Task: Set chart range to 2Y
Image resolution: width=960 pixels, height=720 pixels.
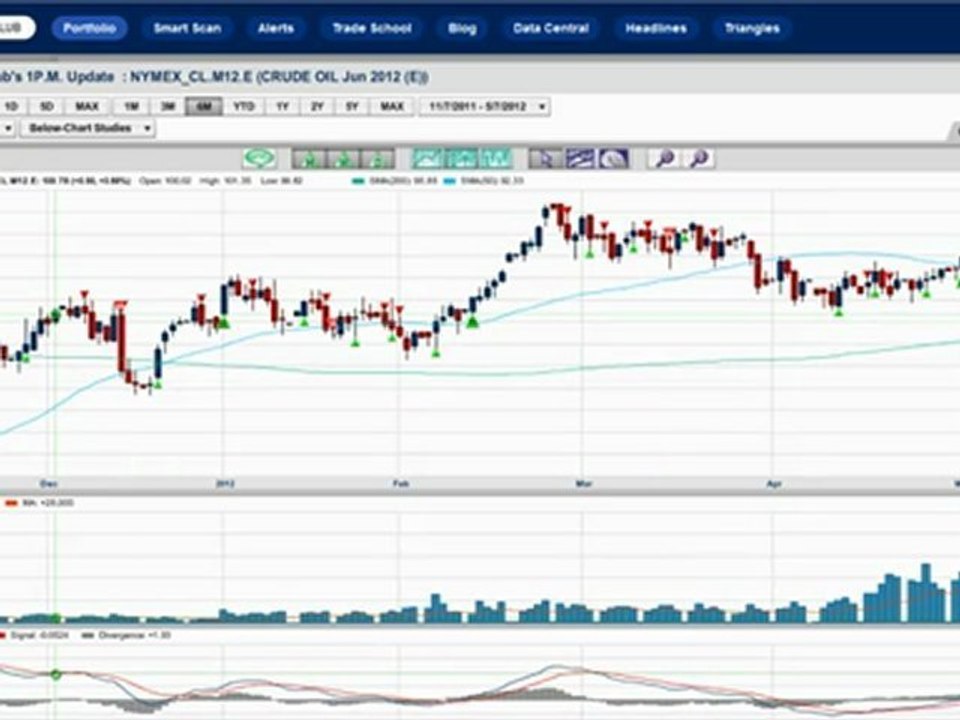Action: 317,107
